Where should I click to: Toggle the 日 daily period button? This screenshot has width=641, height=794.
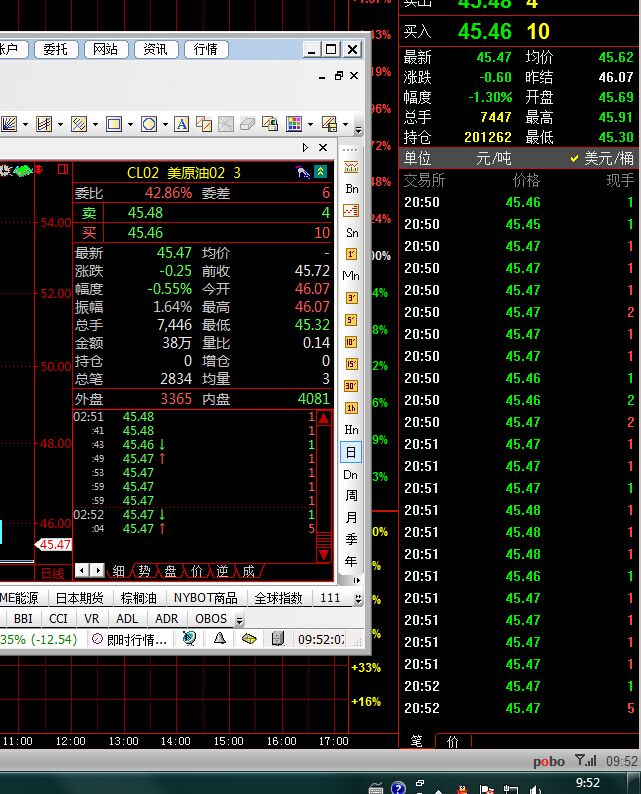[x=351, y=452]
